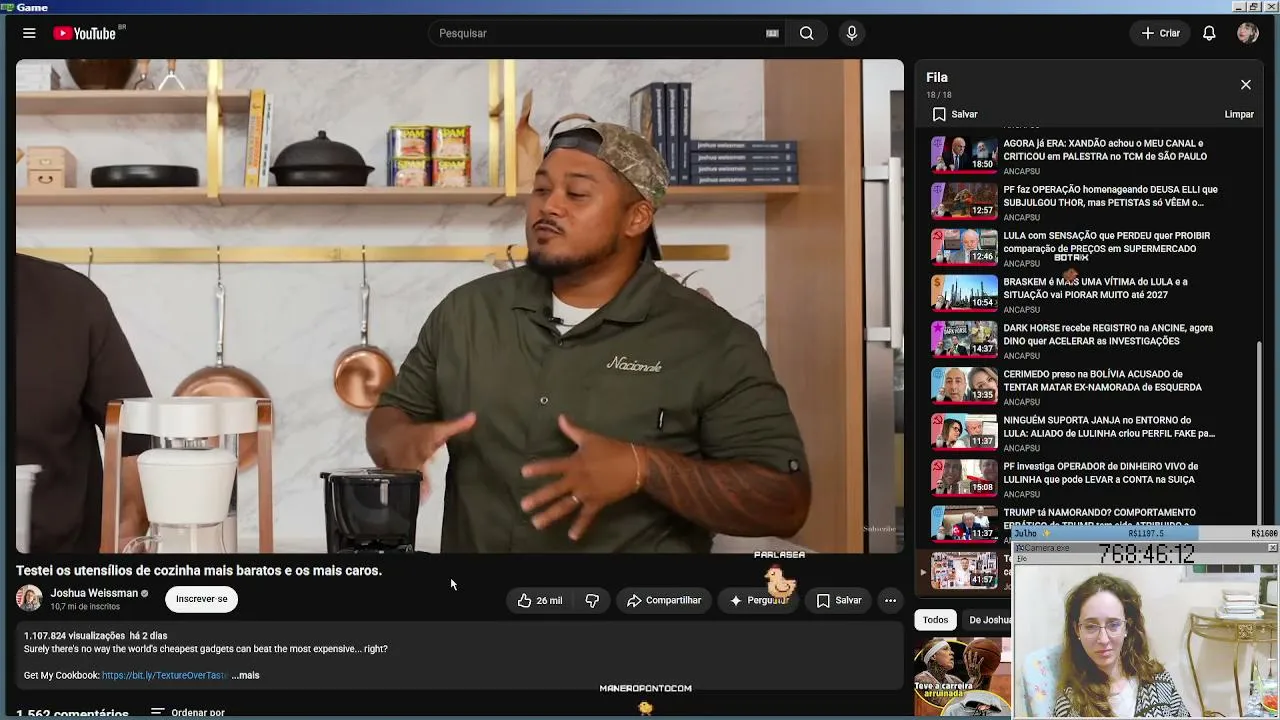Go to the YouTube home logo

[86, 33]
